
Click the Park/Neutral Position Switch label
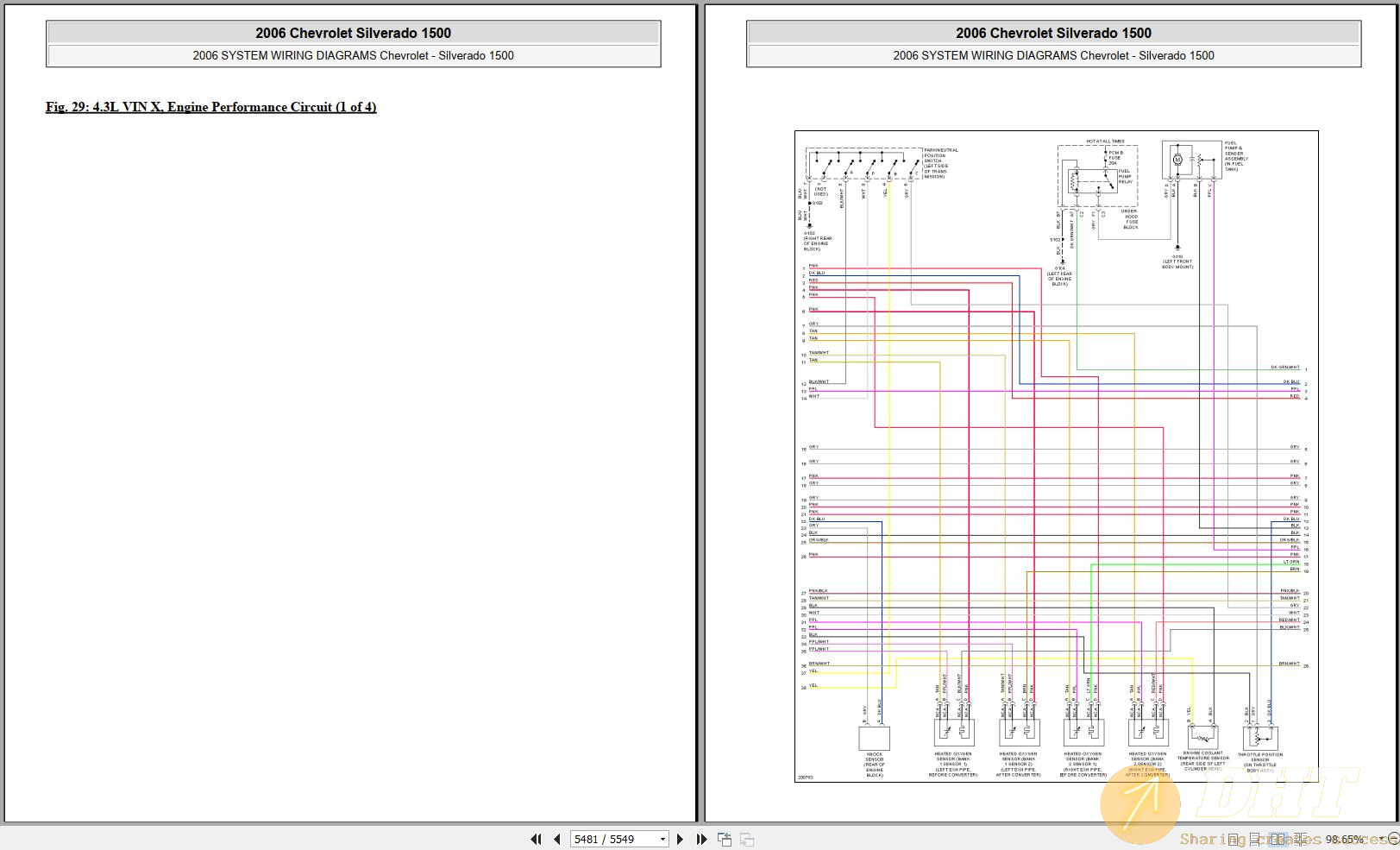coord(940,163)
